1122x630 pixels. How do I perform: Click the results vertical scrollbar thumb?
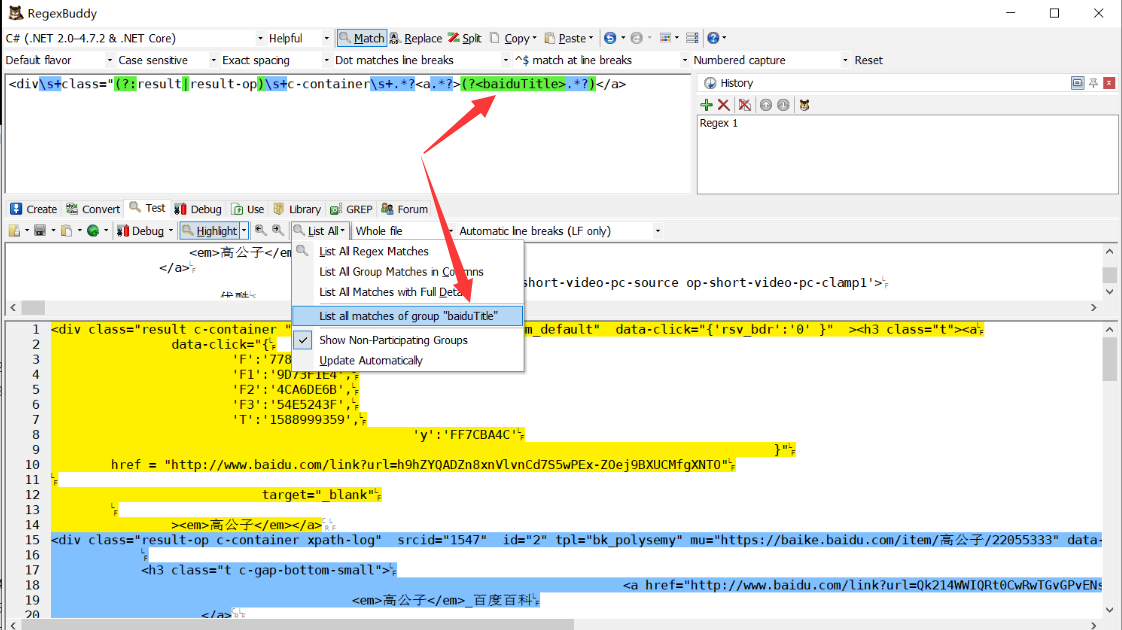click(1110, 359)
